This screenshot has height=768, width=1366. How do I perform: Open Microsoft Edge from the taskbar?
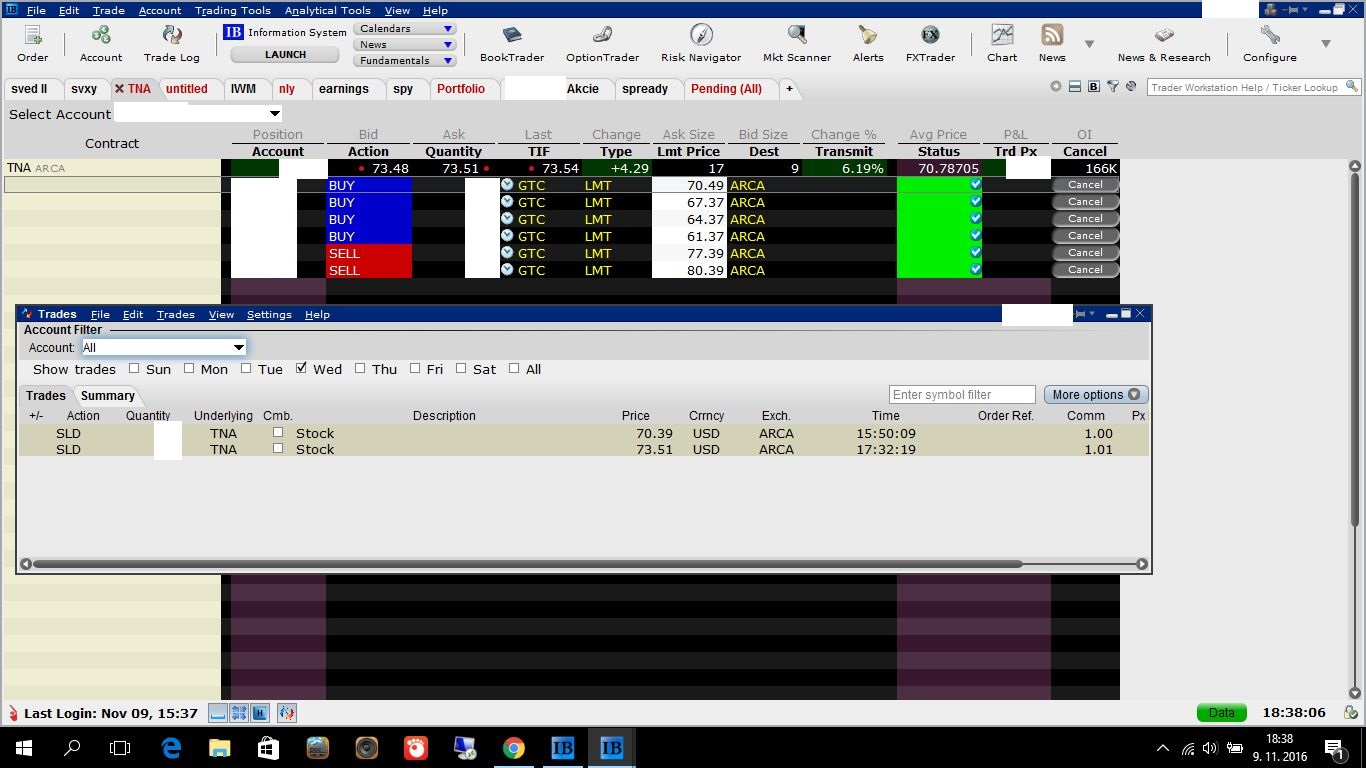(171, 747)
